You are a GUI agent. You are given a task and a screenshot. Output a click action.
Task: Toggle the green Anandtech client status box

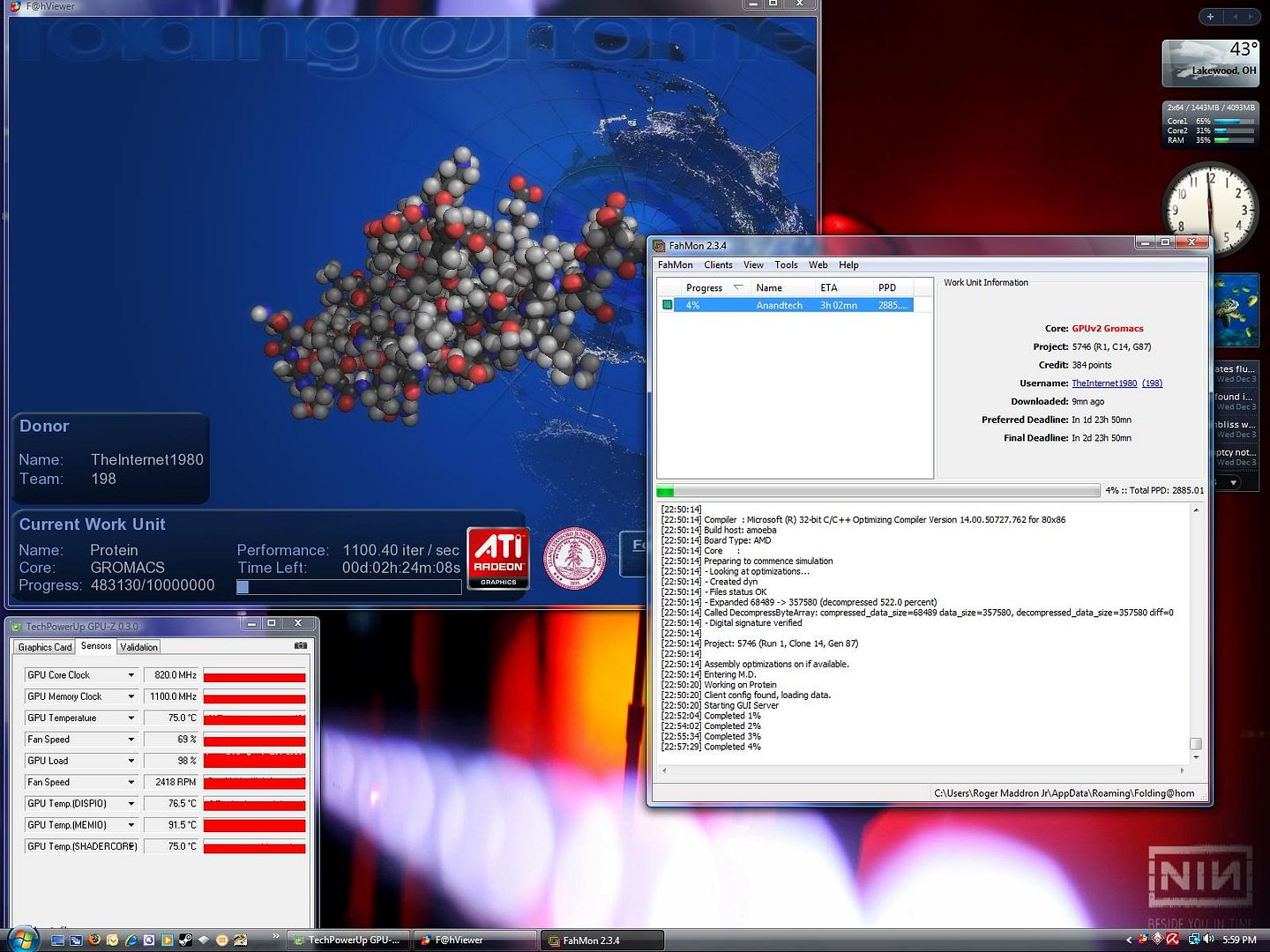[x=668, y=305]
